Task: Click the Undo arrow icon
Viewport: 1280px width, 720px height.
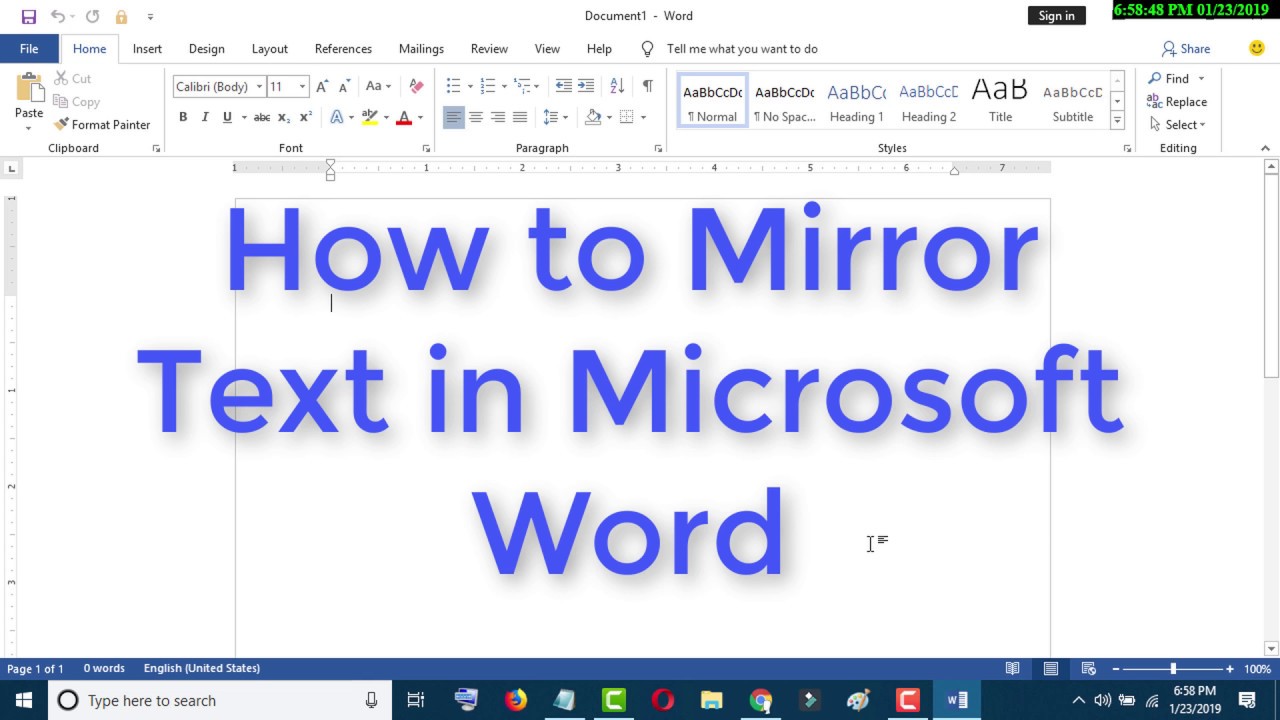Action: 58,16
